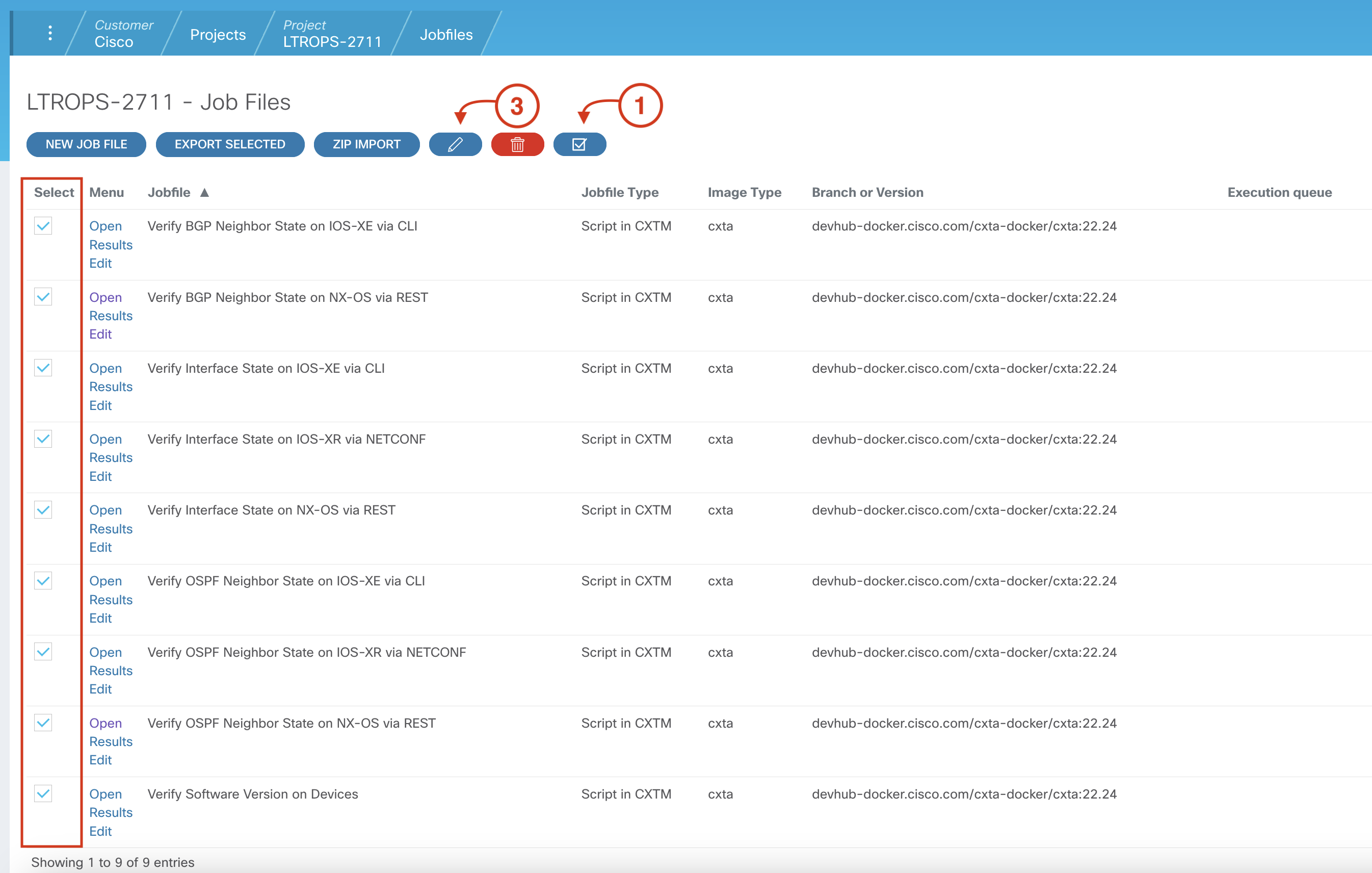Screen dimensions: 1372x873
Task: Open the Projects breadcrumb
Action: click(x=218, y=35)
